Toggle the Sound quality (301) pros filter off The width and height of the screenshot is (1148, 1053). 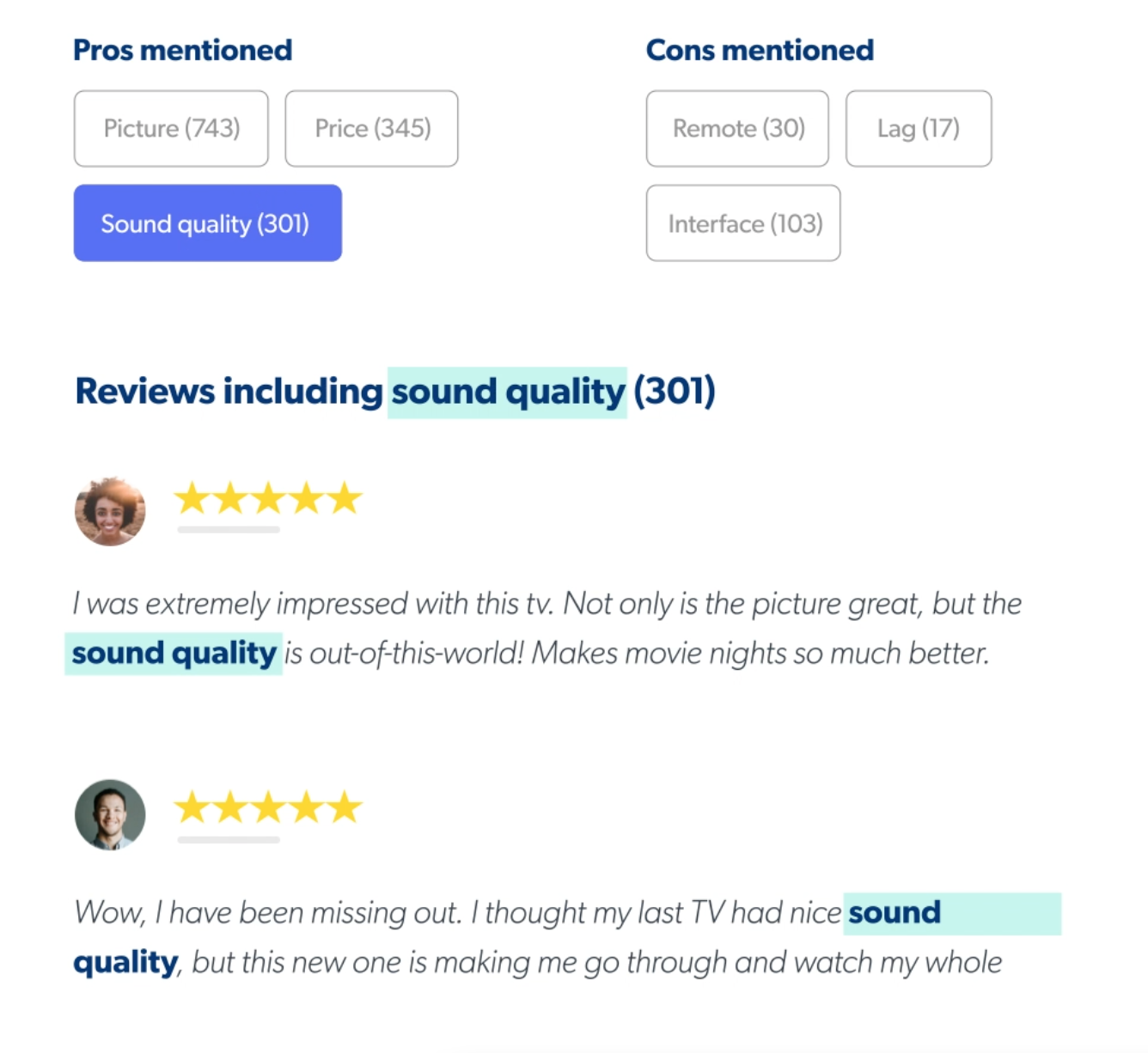208,223
